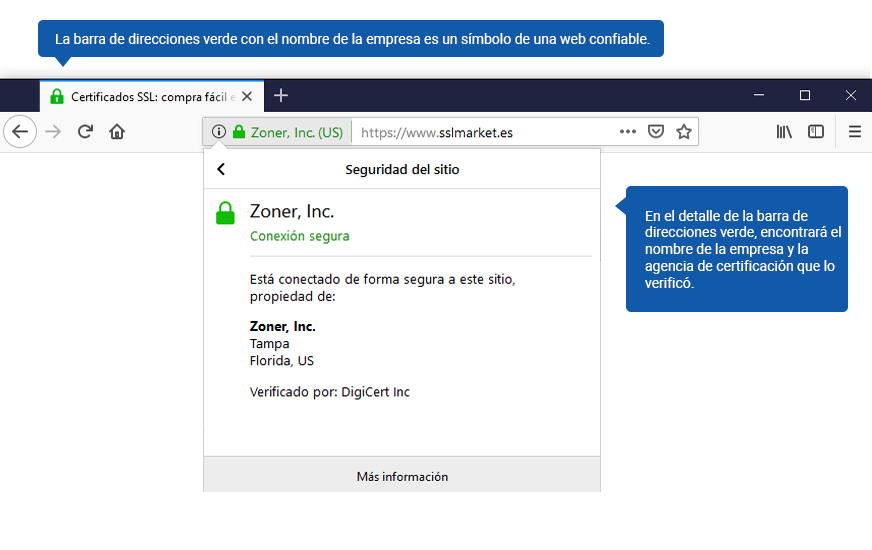The height and width of the screenshot is (550, 872).
Task: Close the Certificados SSL tab
Action: [x=247, y=96]
